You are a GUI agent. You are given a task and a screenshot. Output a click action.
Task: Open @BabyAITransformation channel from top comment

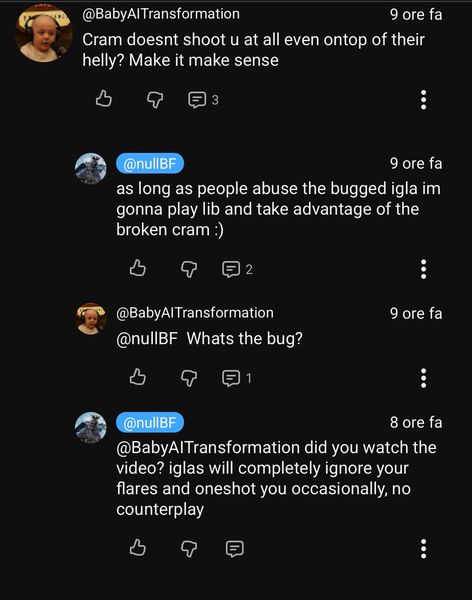click(x=161, y=14)
